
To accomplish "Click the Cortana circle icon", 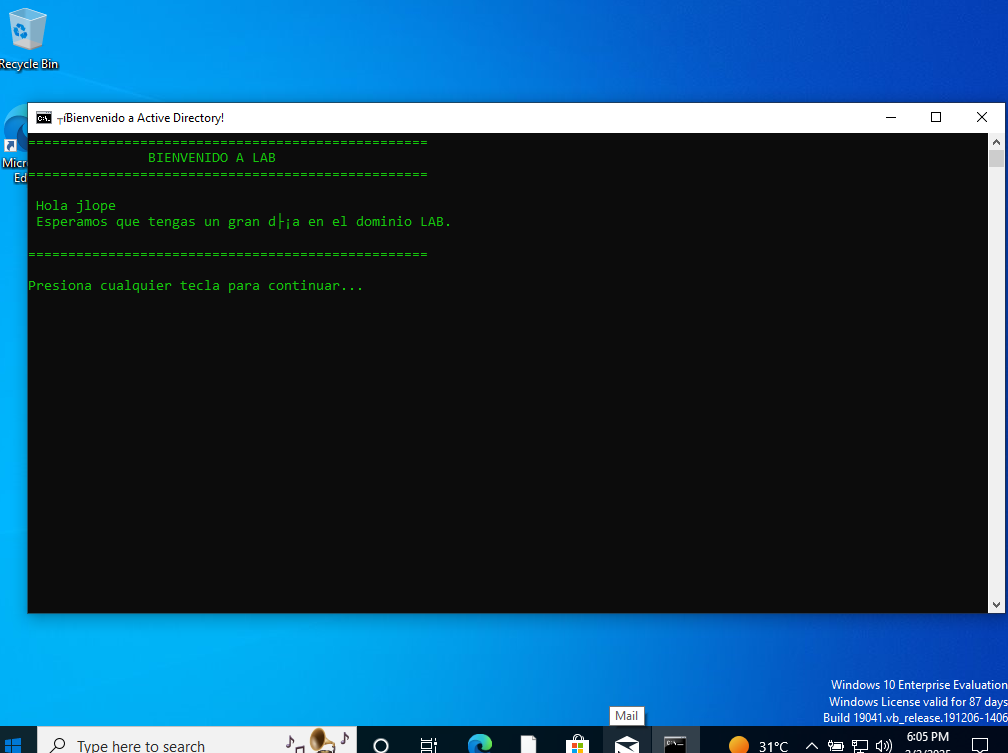I will 380,745.
